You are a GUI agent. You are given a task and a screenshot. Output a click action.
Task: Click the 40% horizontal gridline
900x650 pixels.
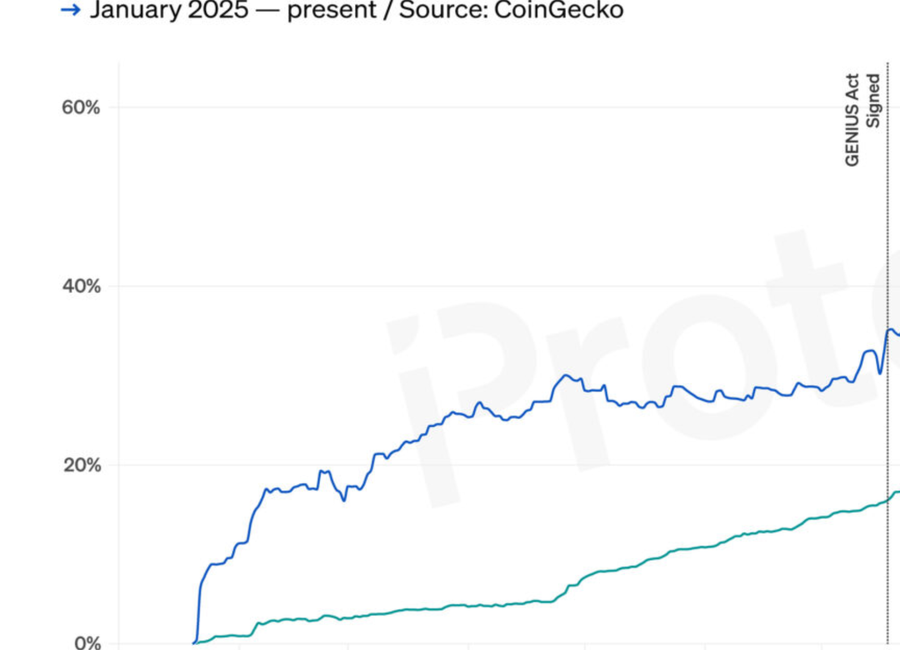[x=300, y=286]
